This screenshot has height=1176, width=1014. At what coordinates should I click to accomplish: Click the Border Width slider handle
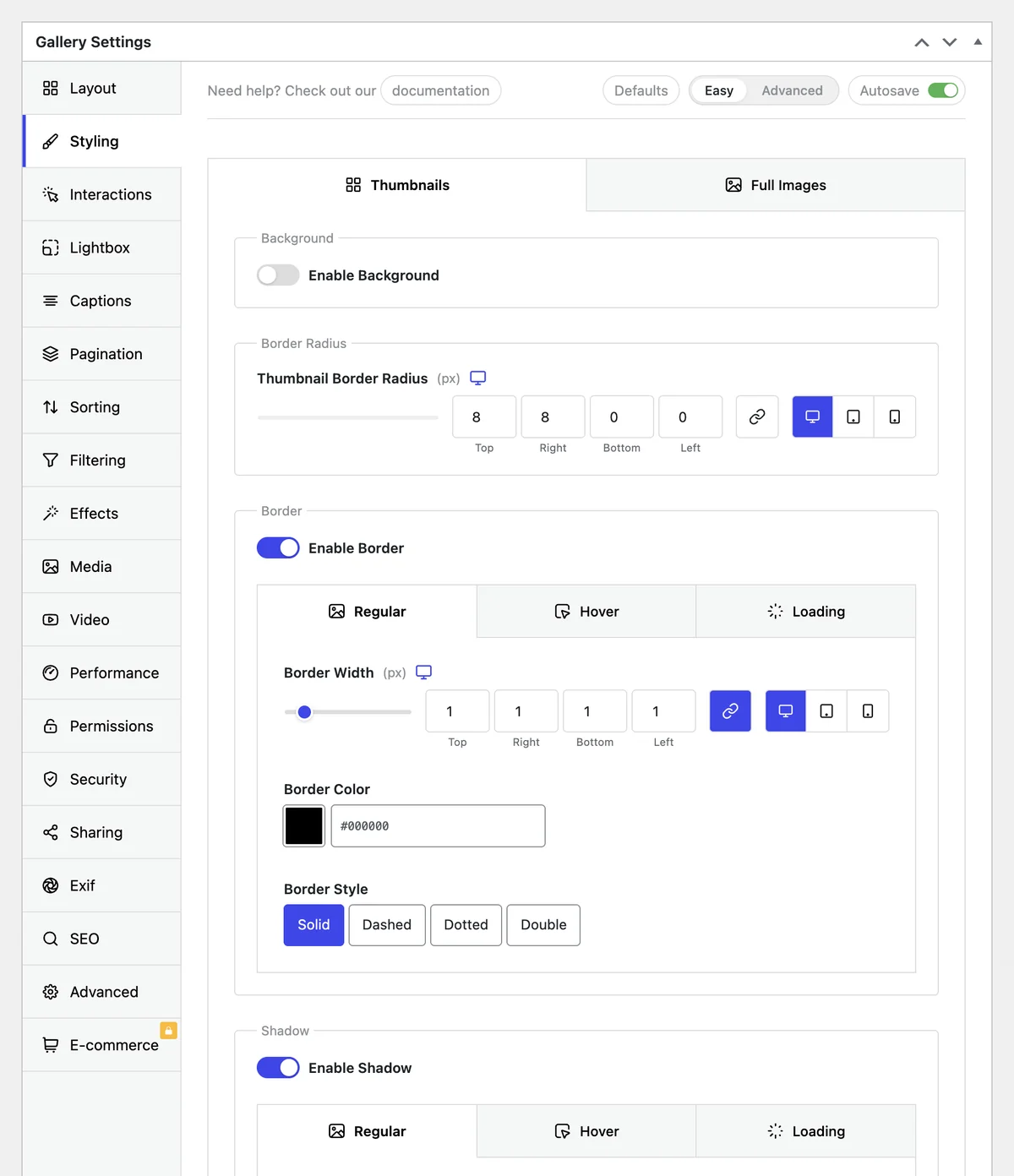click(x=305, y=712)
